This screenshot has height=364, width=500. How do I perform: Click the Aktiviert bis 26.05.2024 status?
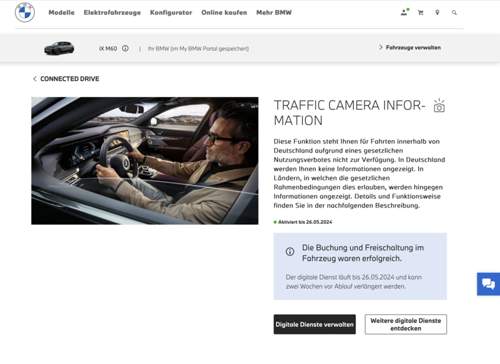coord(303,222)
